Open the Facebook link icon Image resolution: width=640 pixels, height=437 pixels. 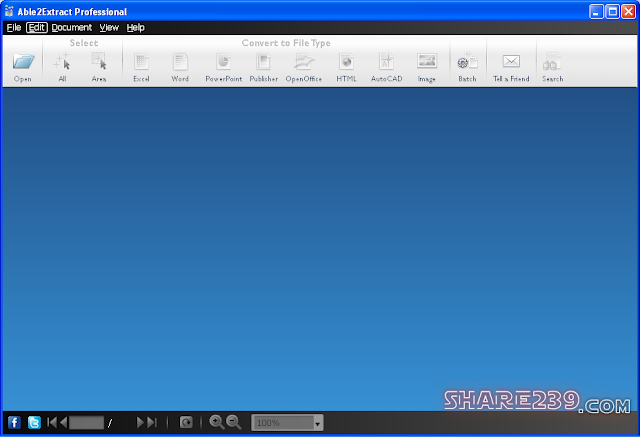tap(14, 422)
